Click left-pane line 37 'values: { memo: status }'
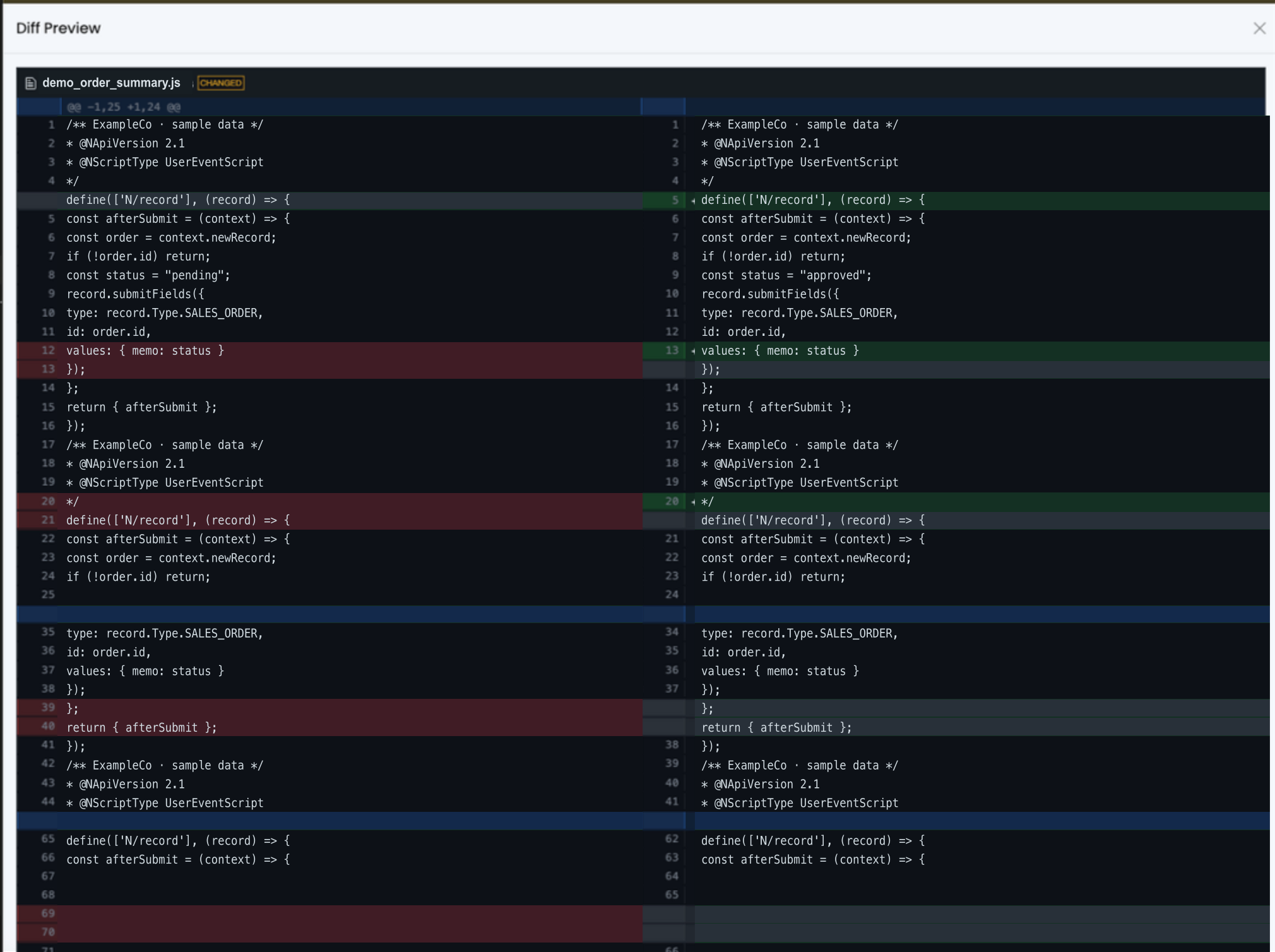 [145, 670]
